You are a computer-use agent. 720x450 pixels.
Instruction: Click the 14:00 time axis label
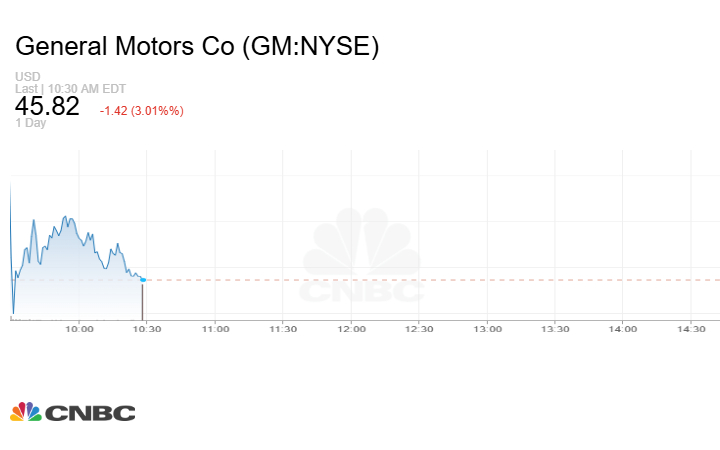pyautogui.click(x=623, y=328)
